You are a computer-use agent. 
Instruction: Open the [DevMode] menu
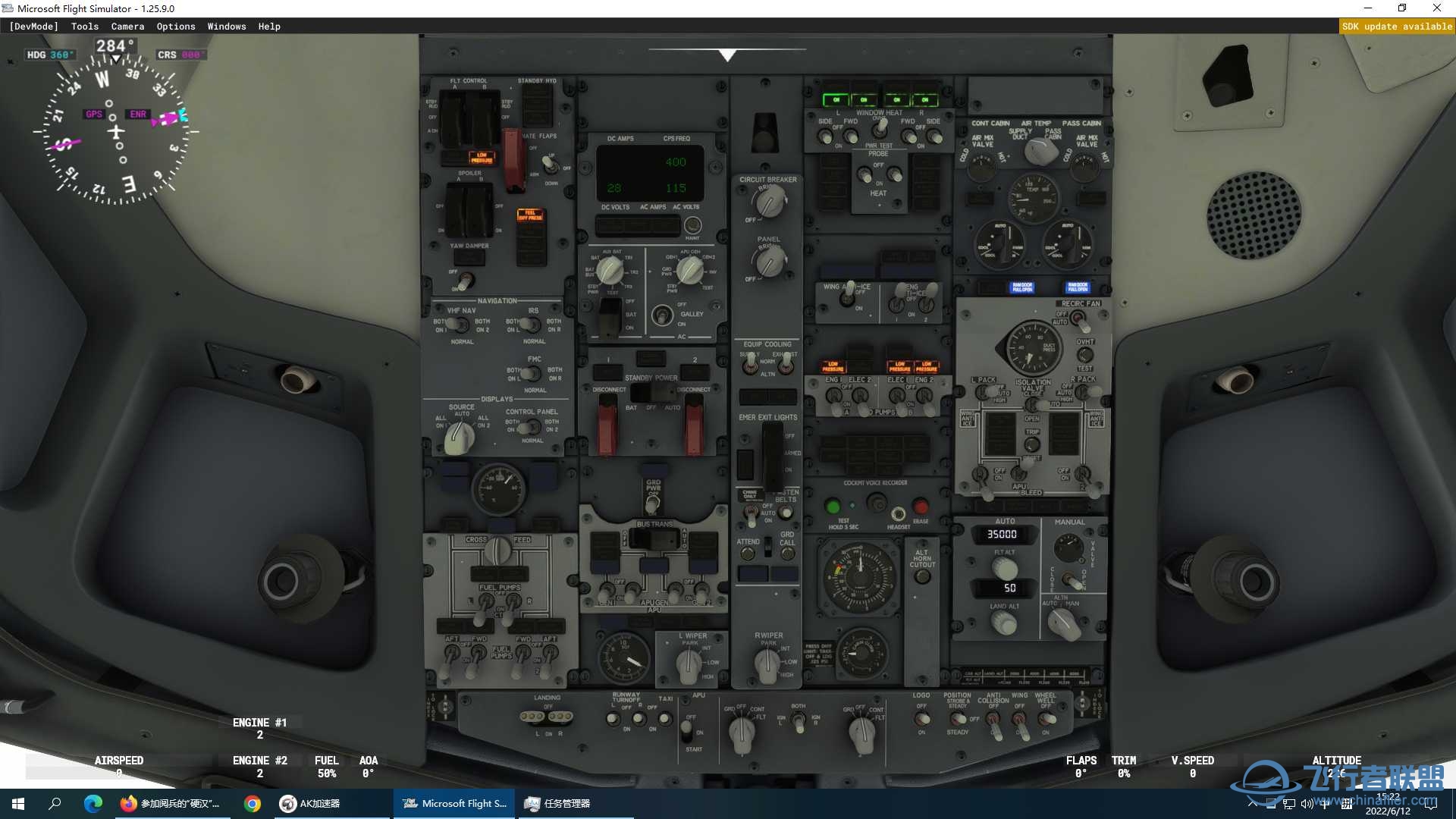pyautogui.click(x=33, y=27)
